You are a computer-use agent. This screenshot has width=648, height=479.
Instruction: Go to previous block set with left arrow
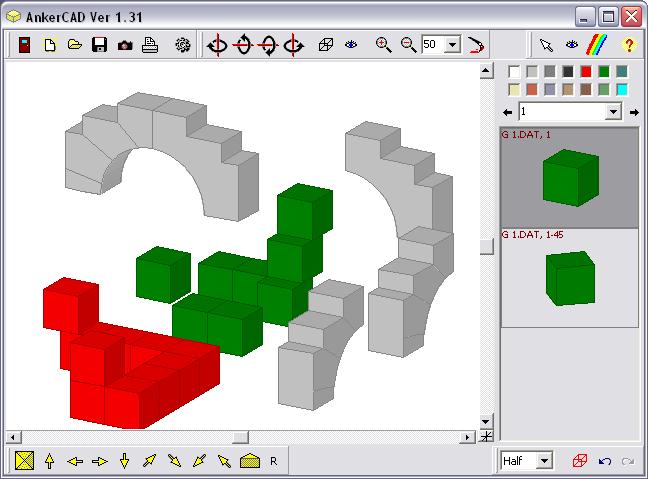coord(507,112)
